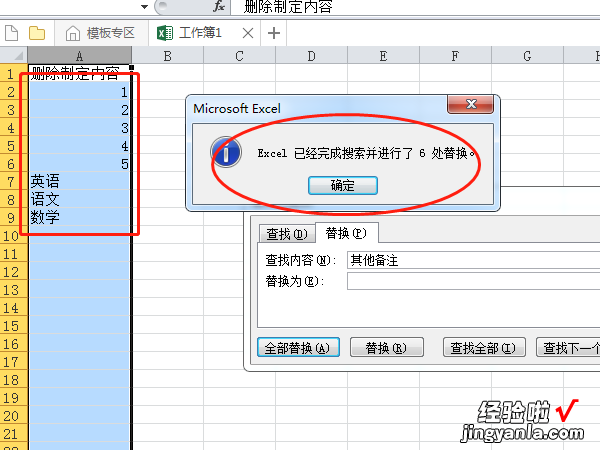
Task: Click the cell containing 数学
Action: [x=80, y=217]
